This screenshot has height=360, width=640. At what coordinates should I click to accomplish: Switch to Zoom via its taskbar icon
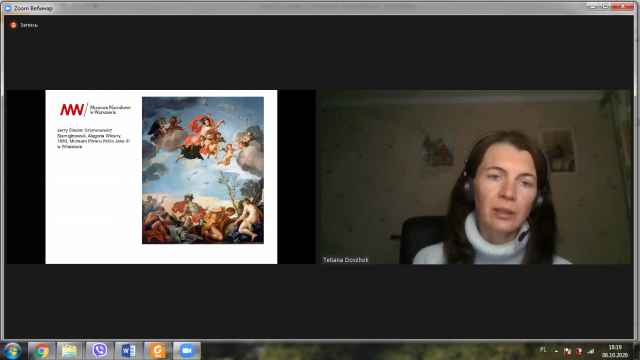[187, 351]
